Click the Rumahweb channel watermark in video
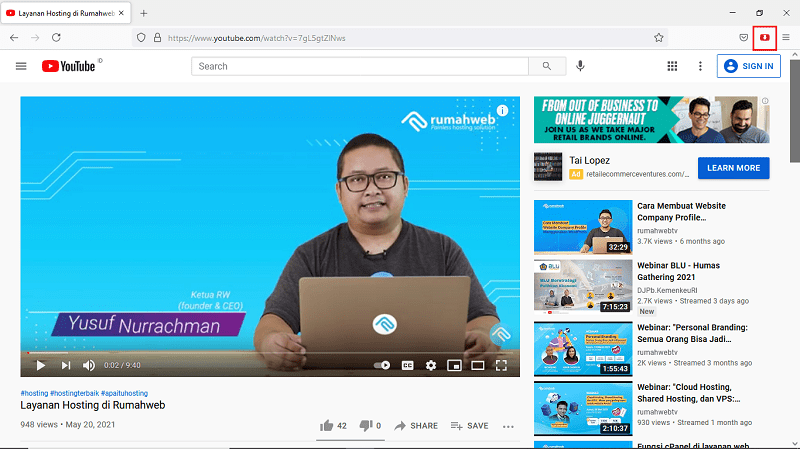This screenshot has height=449, width=800. [501, 334]
